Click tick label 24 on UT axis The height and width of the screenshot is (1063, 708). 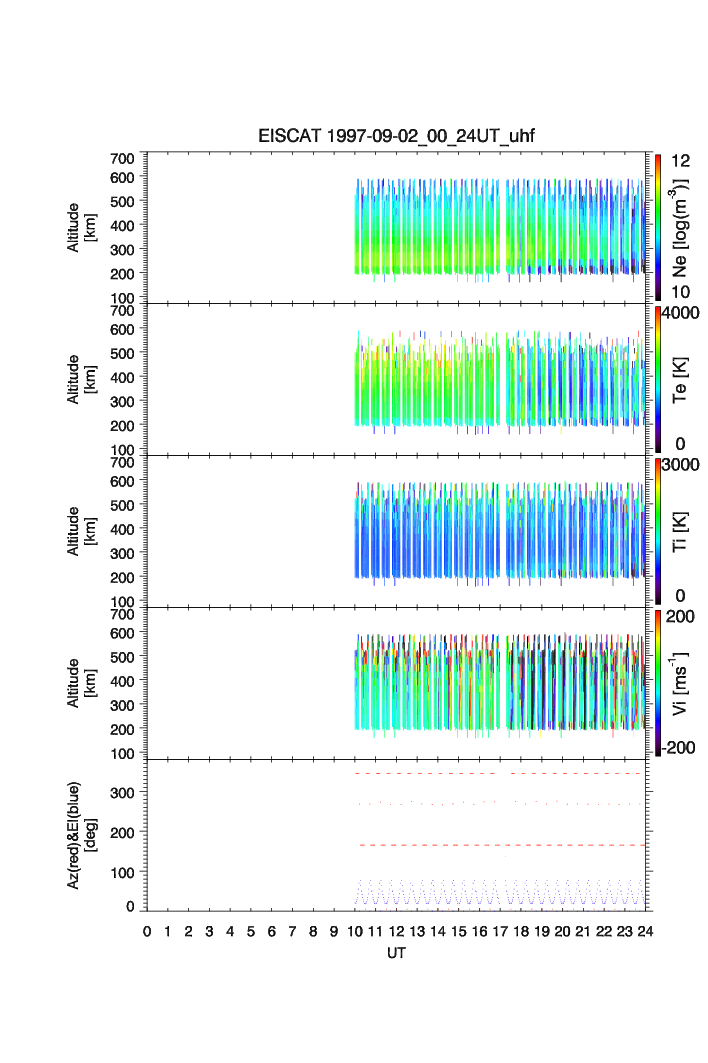[x=645, y=931]
